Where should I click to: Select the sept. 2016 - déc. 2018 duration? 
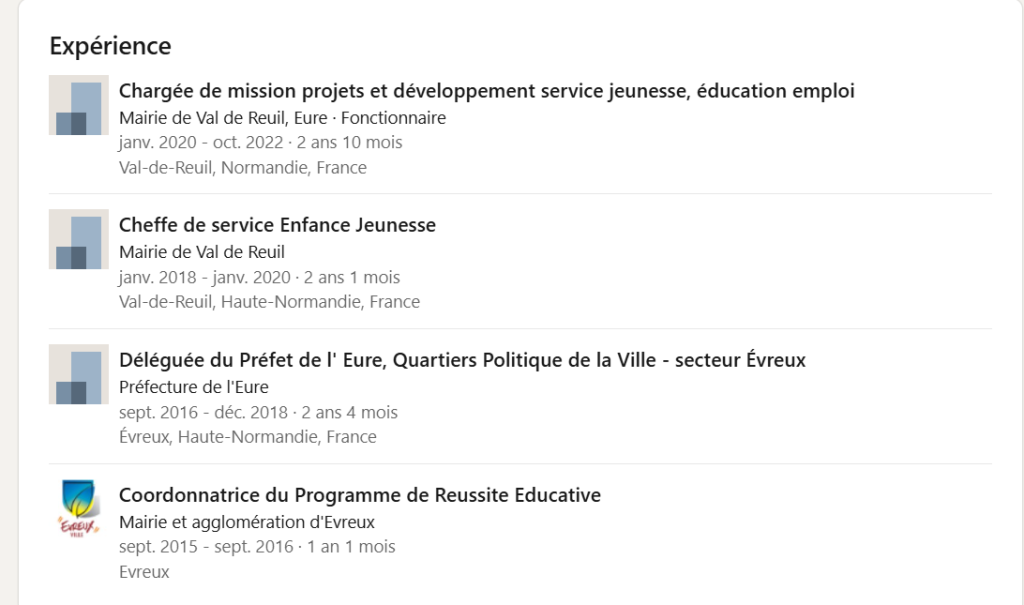pyautogui.click(x=257, y=412)
